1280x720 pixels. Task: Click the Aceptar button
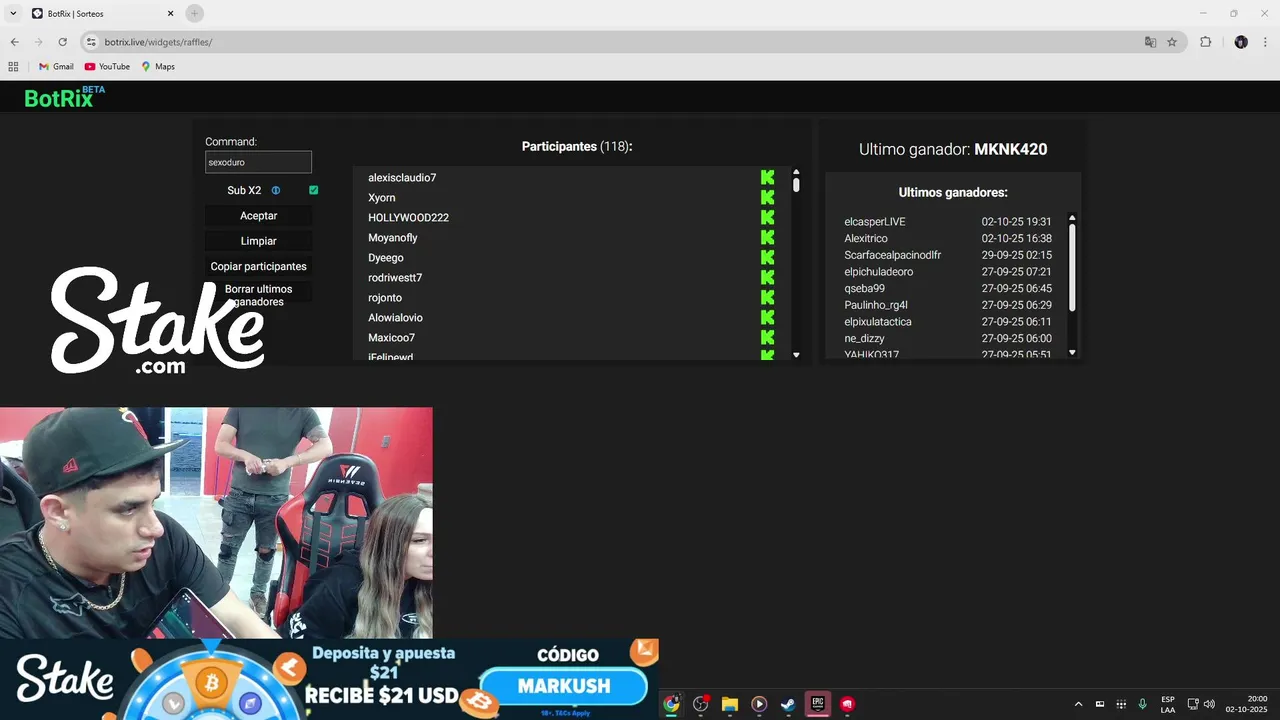(x=258, y=216)
